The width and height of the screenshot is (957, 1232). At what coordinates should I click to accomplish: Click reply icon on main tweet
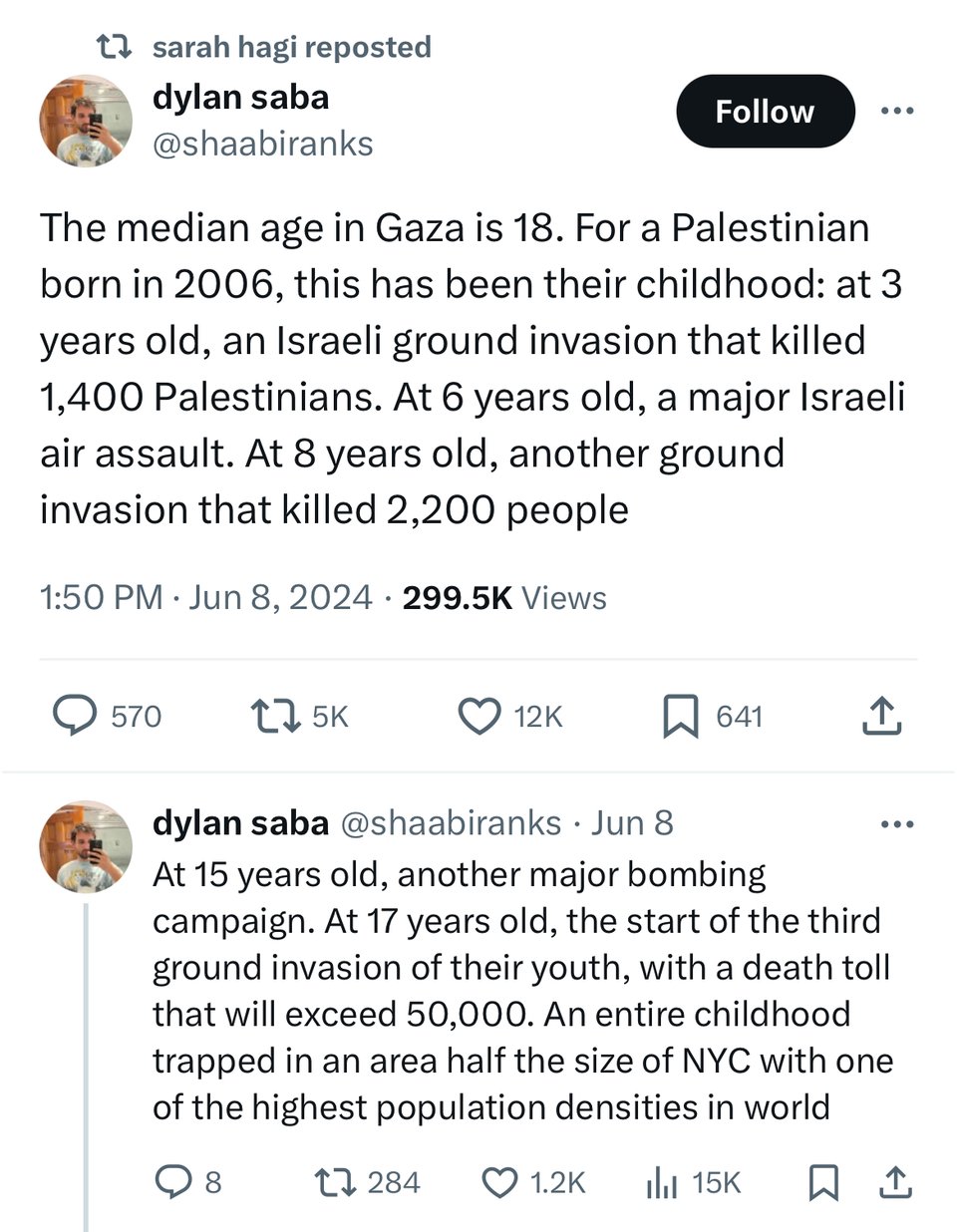tap(75, 716)
